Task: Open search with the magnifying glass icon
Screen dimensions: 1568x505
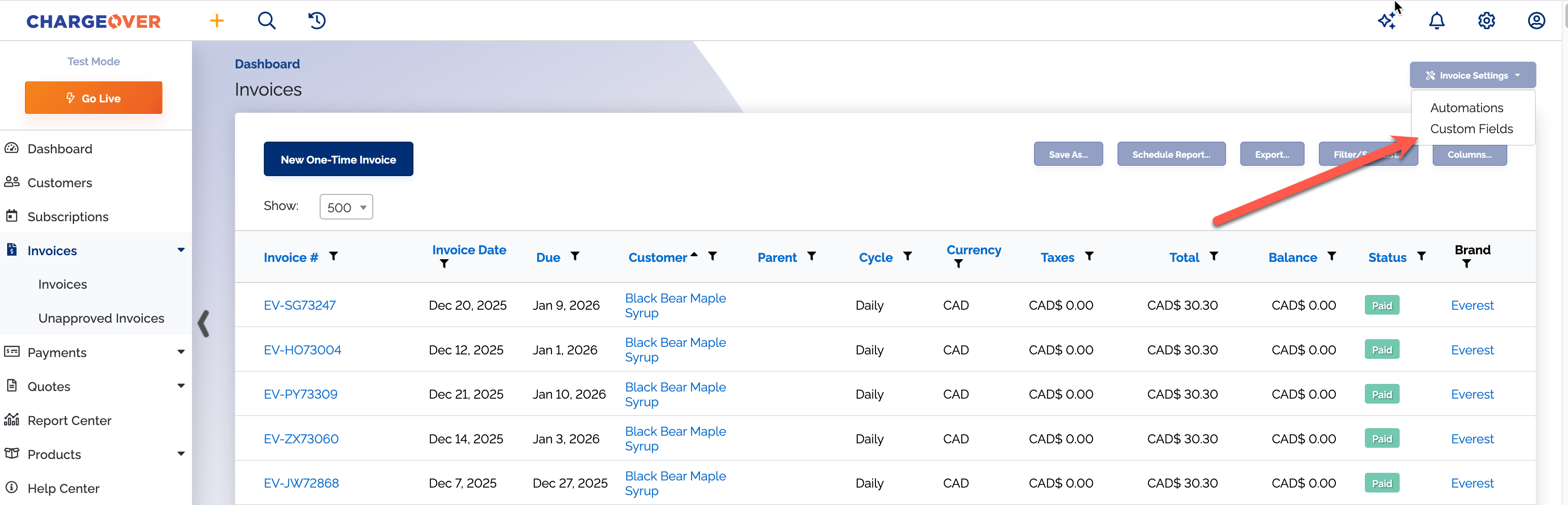Action: pos(267,21)
